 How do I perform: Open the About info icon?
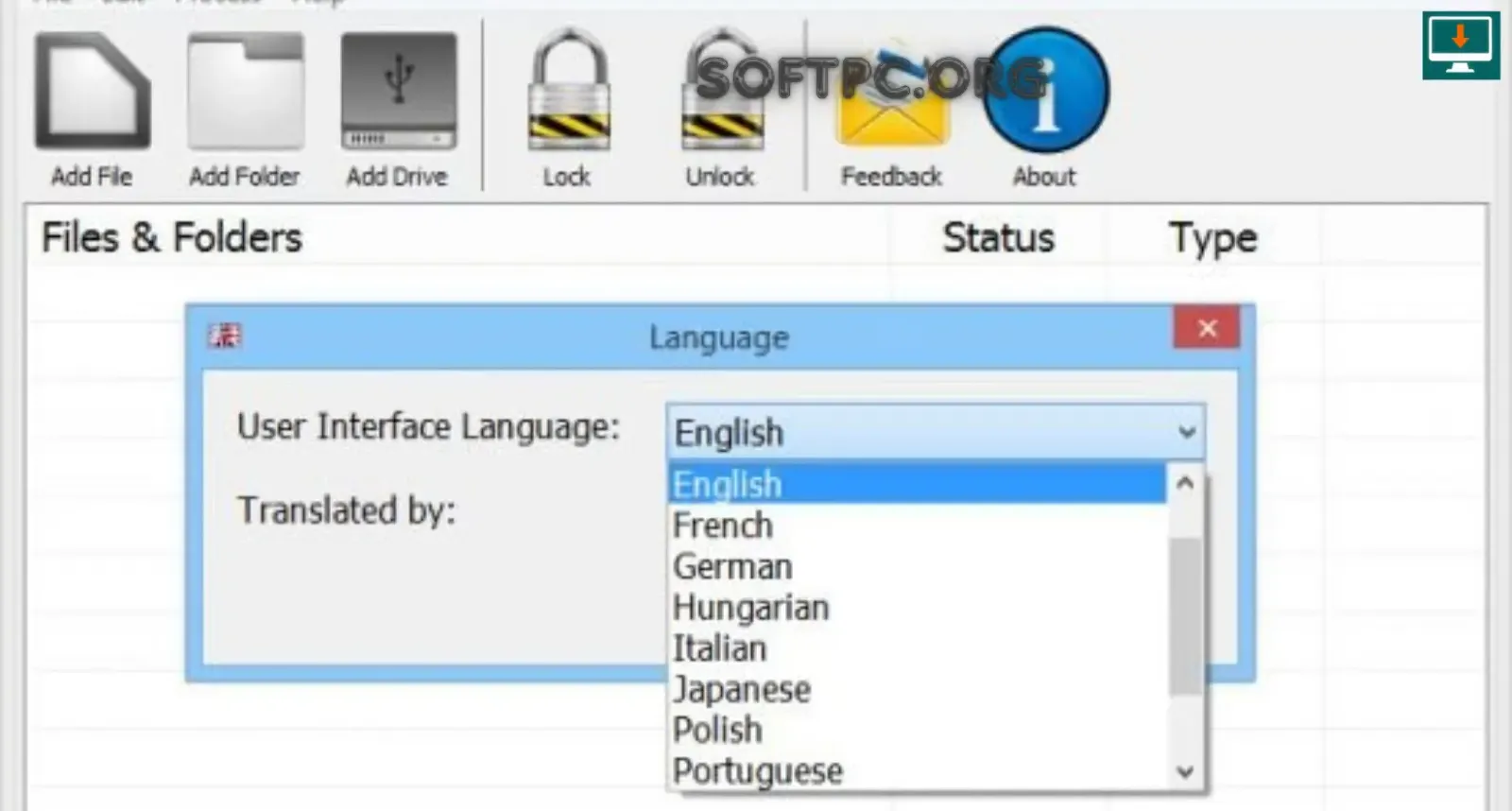(x=1045, y=91)
